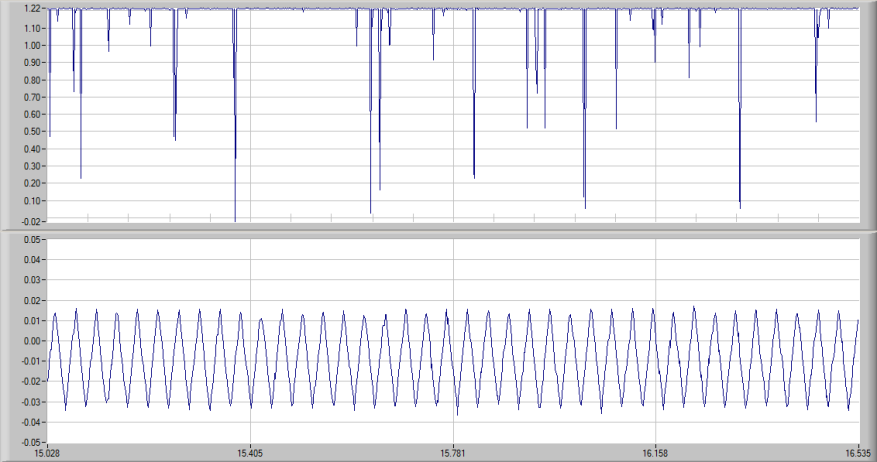Click the 0.80 y-axis label

34,80
